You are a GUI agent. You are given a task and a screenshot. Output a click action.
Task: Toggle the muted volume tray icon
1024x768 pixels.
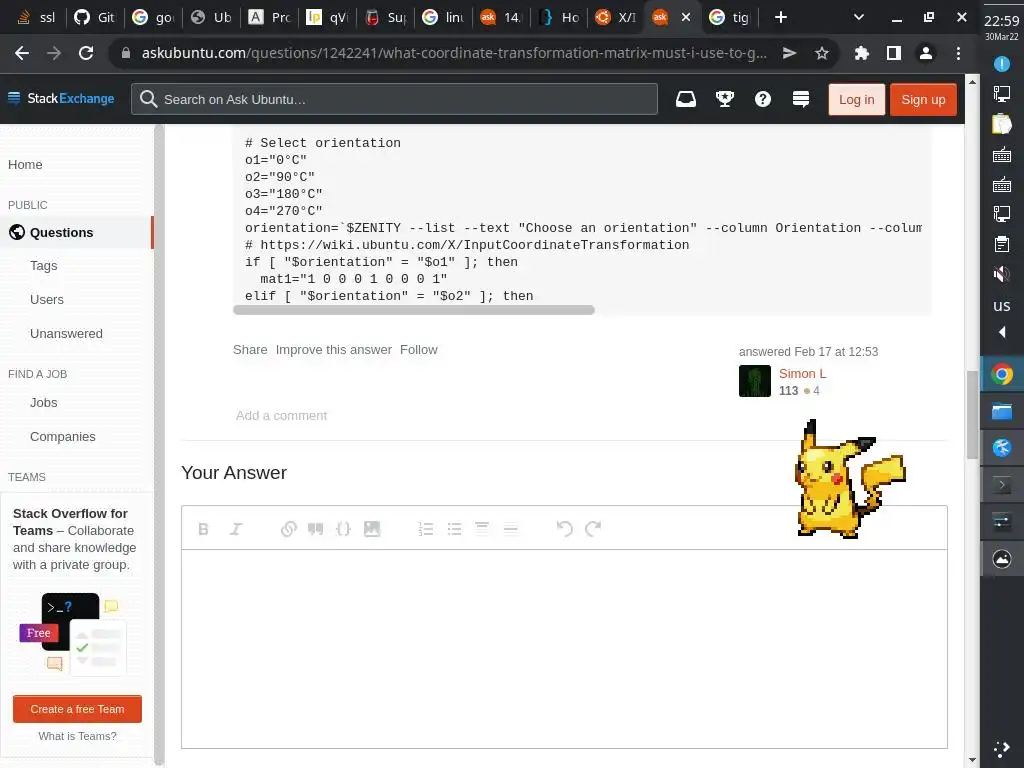coord(1002,274)
